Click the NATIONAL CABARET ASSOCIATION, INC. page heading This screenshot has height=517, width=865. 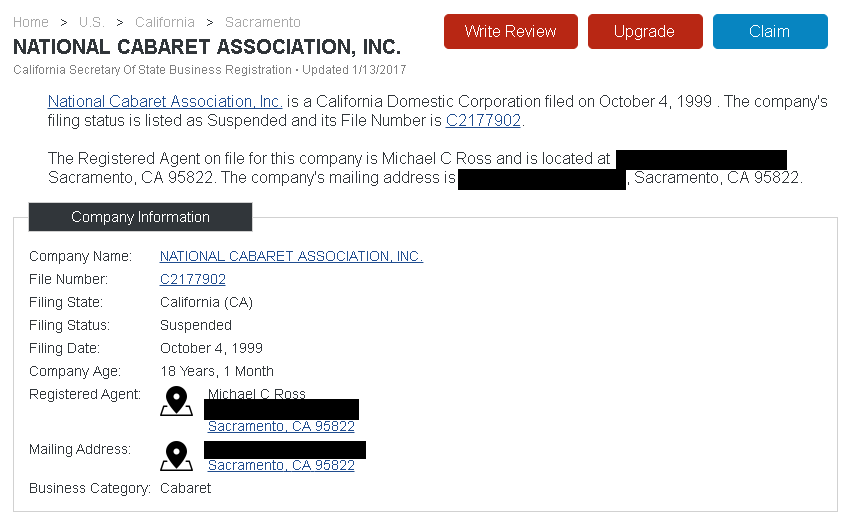[207, 47]
